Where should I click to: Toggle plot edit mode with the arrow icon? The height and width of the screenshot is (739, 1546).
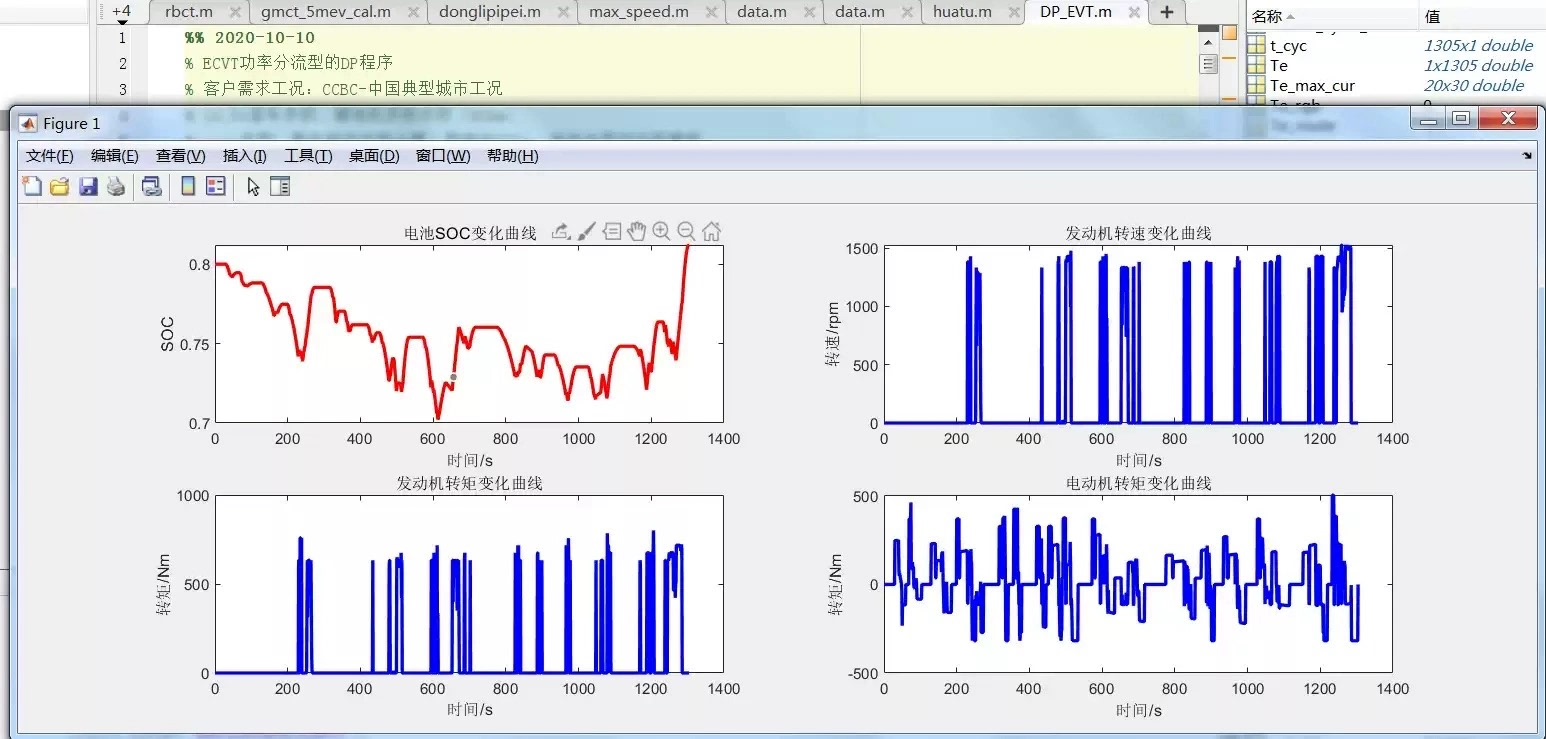[x=253, y=186]
